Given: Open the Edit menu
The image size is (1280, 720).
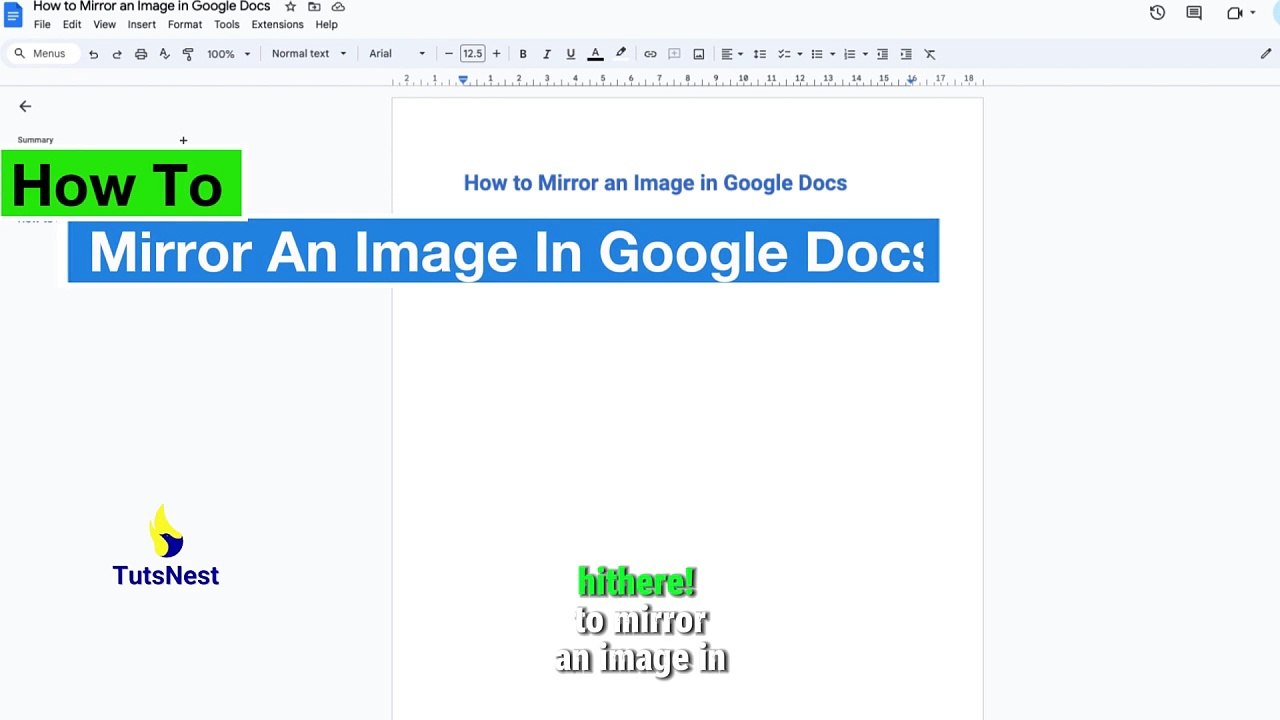Looking at the screenshot, I should pos(72,25).
